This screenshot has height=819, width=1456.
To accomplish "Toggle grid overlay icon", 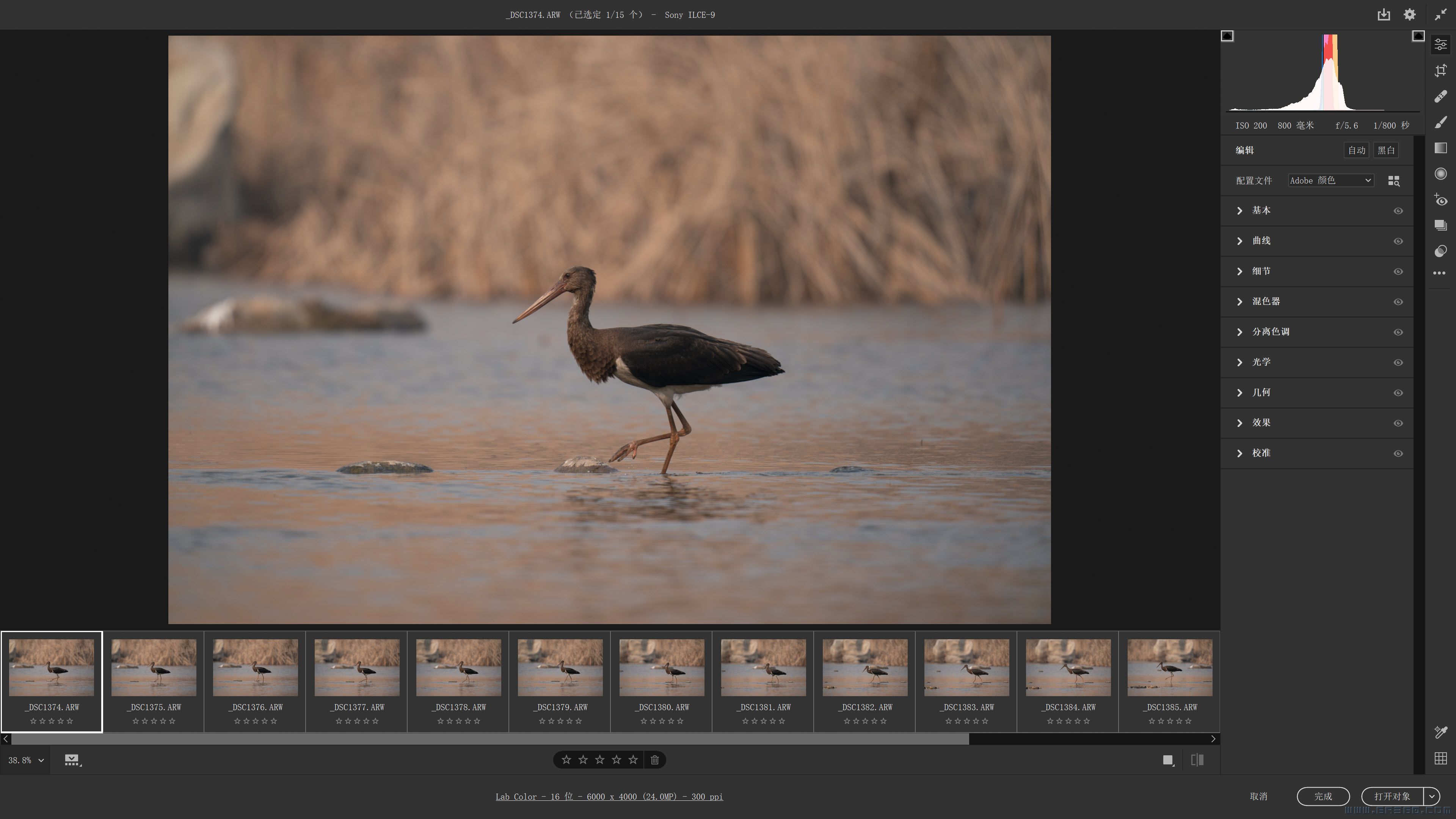I will coord(1440,758).
